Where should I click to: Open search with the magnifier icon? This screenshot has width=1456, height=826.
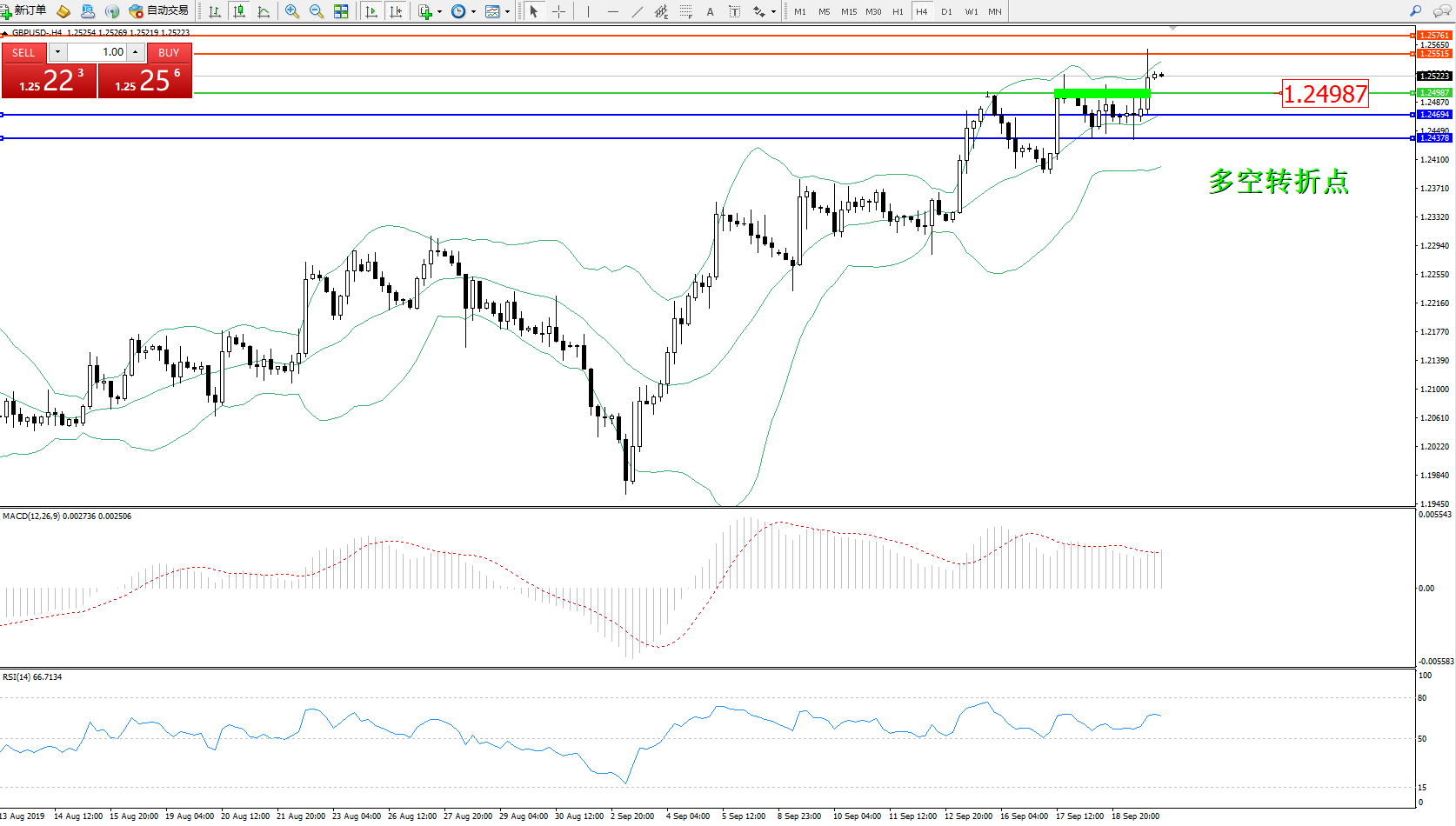coord(1415,11)
